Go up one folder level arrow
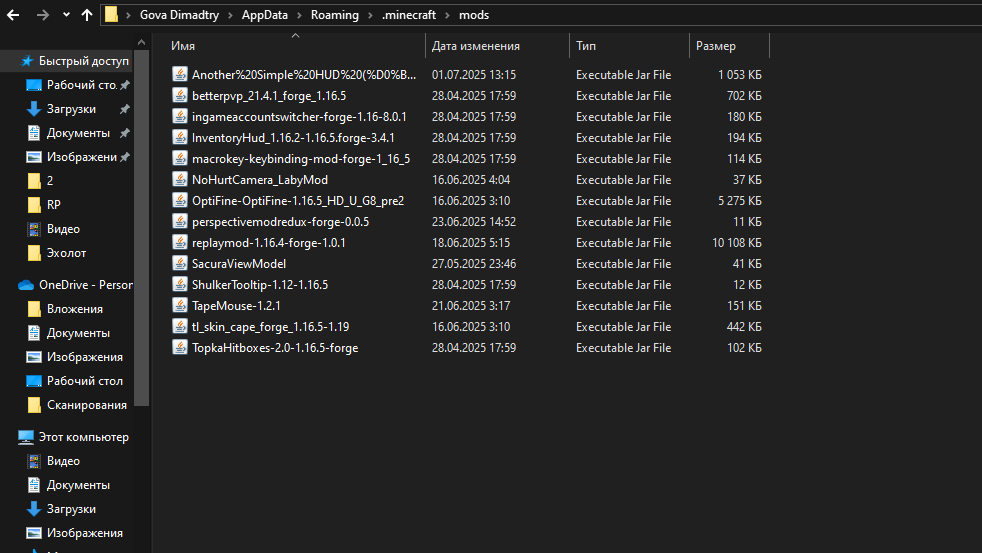The image size is (982, 553). pyautogui.click(x=86, y=15)
